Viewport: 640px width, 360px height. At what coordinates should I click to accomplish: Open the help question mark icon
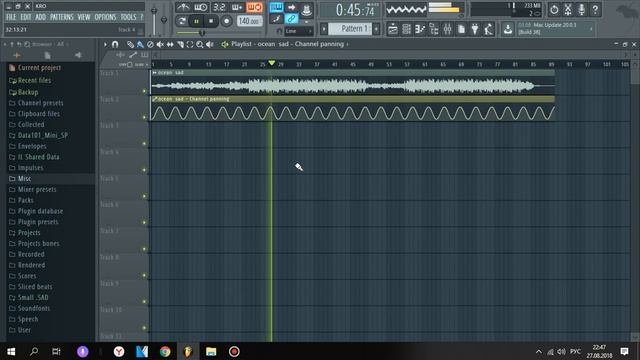click(x=595, y=9)
